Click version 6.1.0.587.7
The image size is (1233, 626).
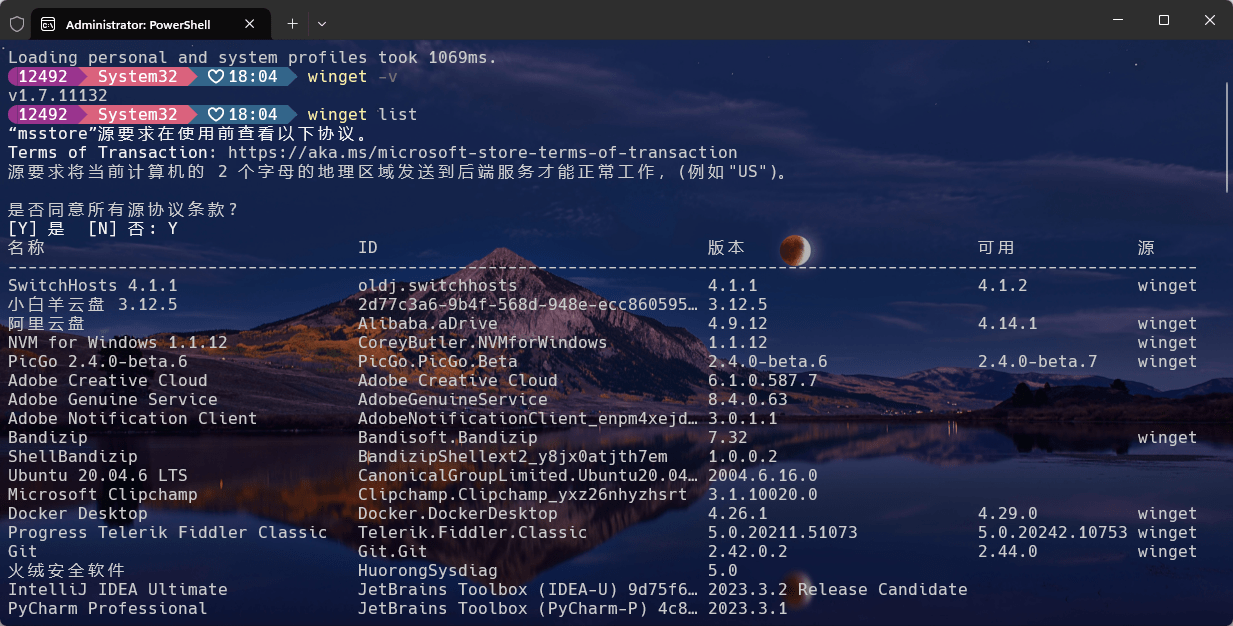(763, 381)
